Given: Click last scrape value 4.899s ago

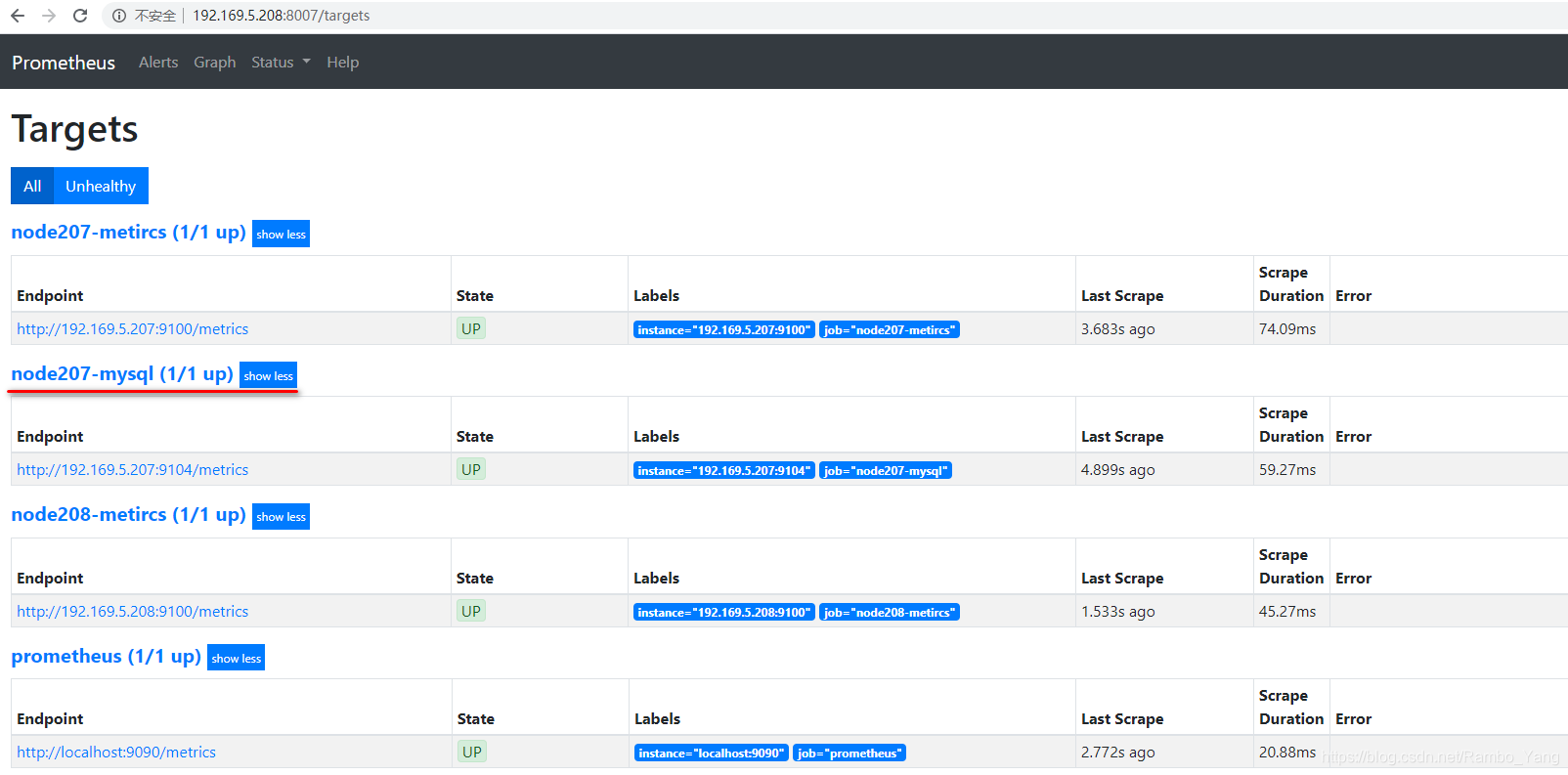Looking at the screenshot, I should [1118, 470].
